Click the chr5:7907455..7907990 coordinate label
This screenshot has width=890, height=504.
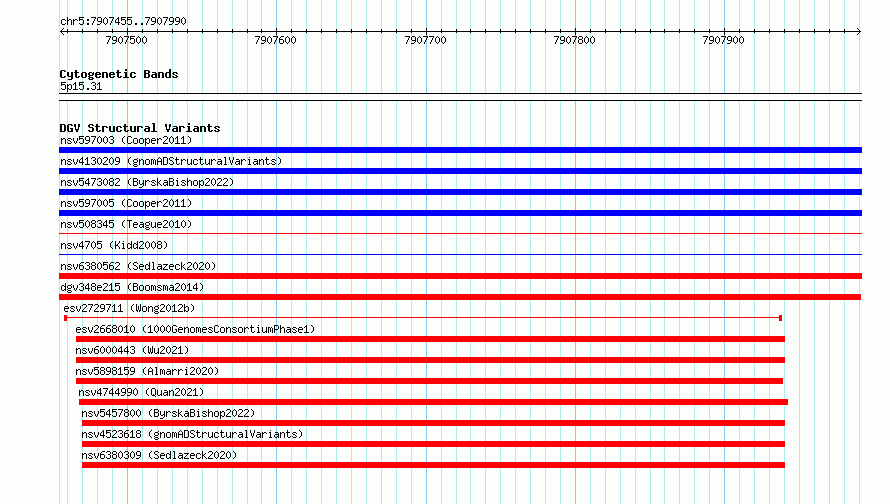pyautogui.click(x=123, y=21)
